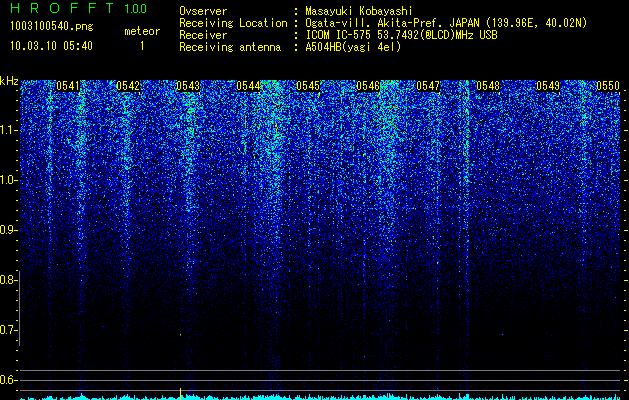This screenshot has height=400, width=629.
Task: Click the 0.6 kHz axis label
Action: (9, 380)
